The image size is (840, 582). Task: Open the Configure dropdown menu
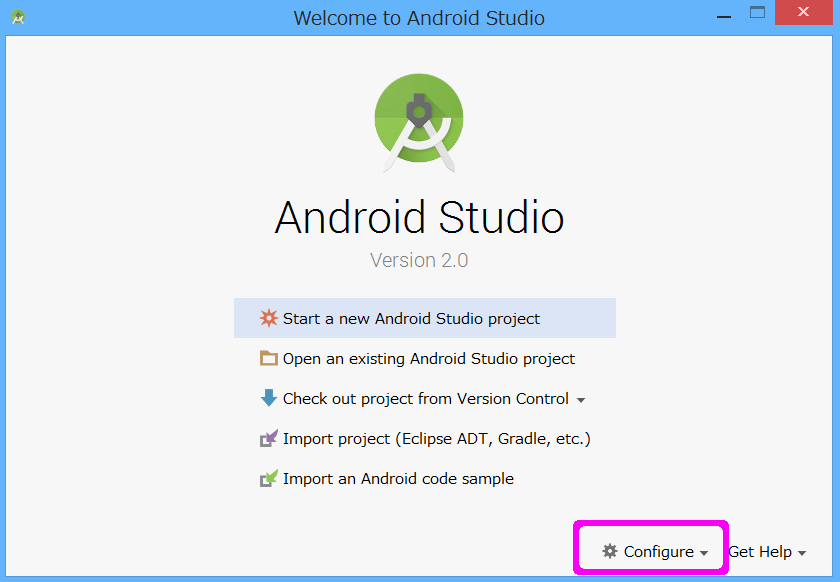[655, 551]
